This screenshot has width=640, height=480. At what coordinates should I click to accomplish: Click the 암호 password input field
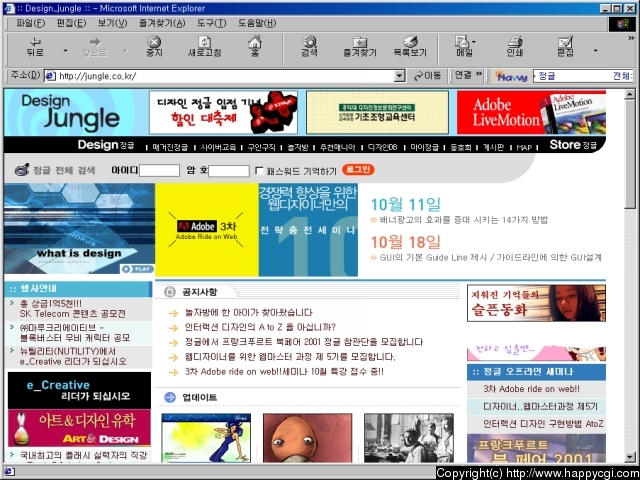pos(229,171)
